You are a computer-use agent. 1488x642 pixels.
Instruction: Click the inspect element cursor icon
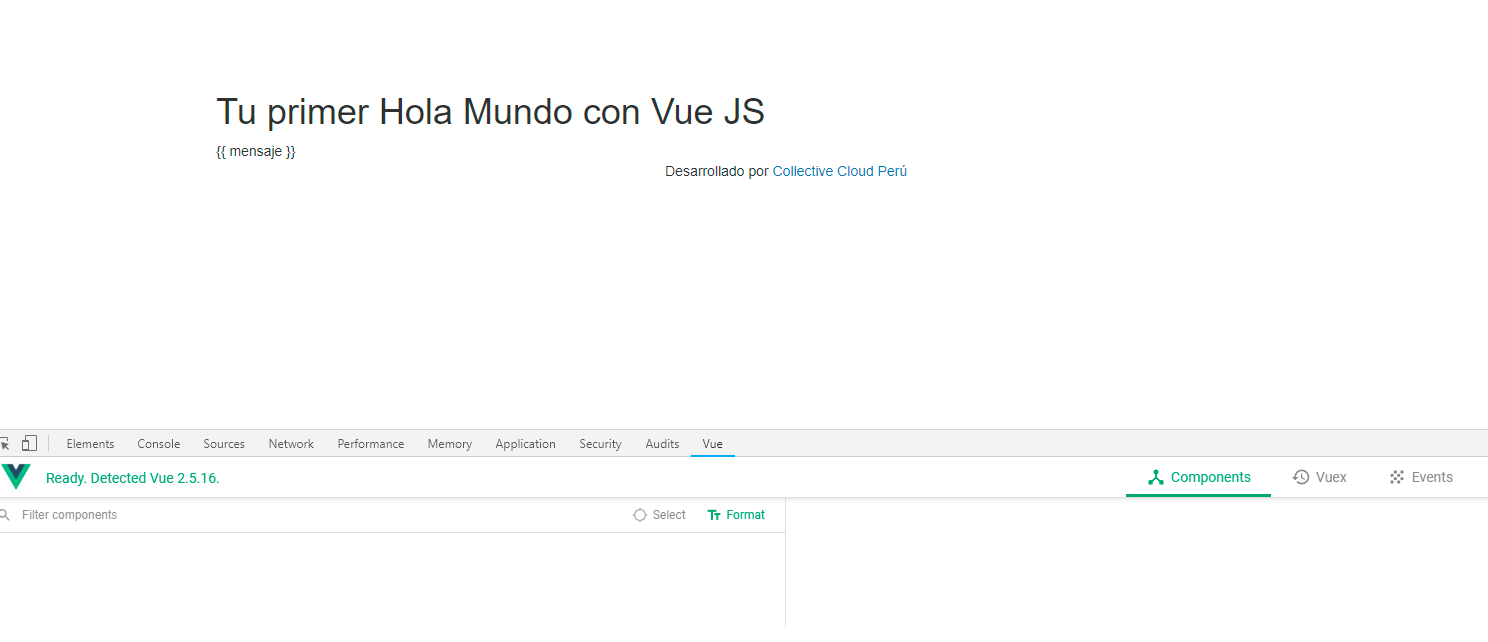tap(4, 443)
